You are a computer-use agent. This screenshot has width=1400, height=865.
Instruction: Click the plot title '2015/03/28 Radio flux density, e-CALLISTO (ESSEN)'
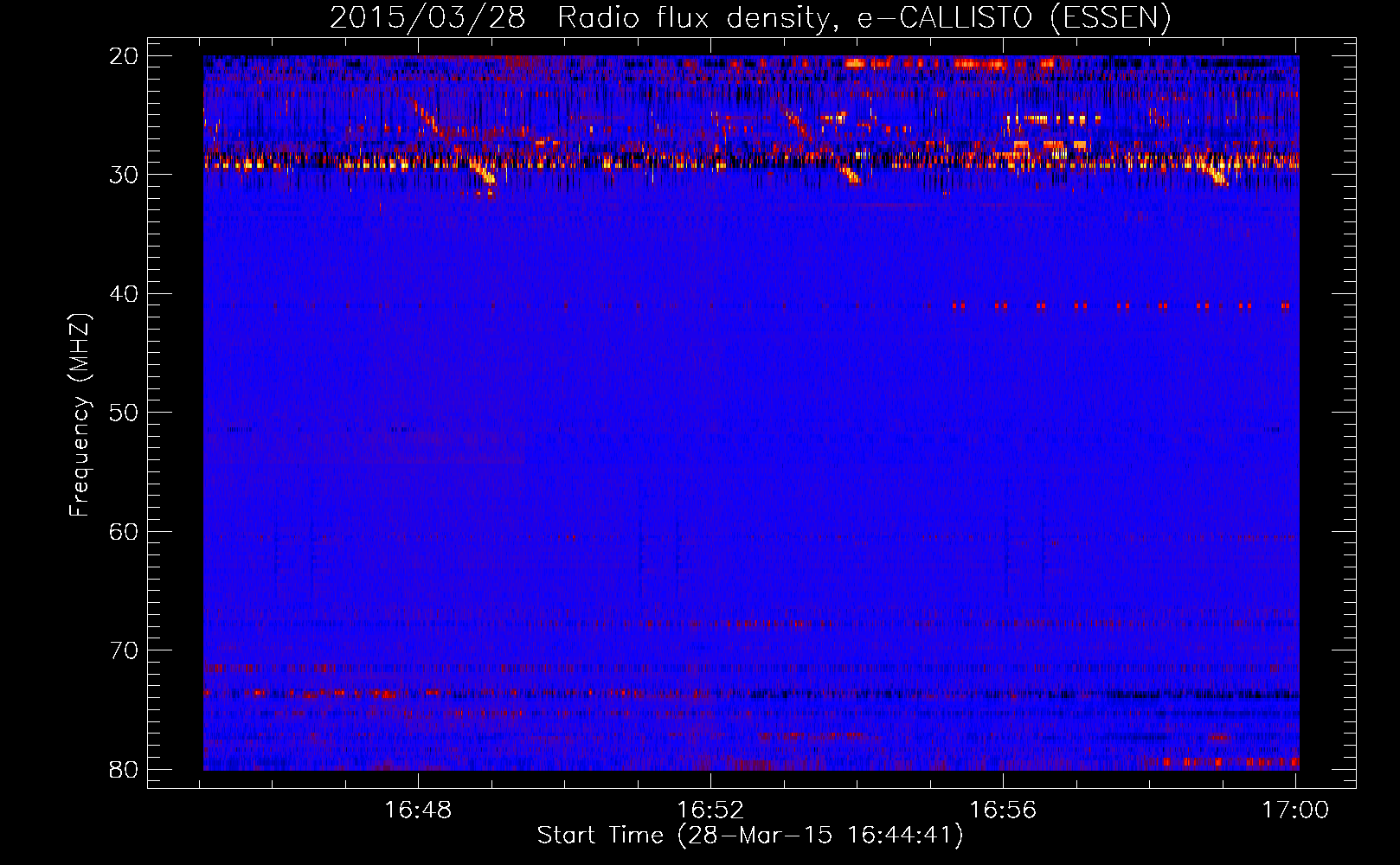[750, 18]
